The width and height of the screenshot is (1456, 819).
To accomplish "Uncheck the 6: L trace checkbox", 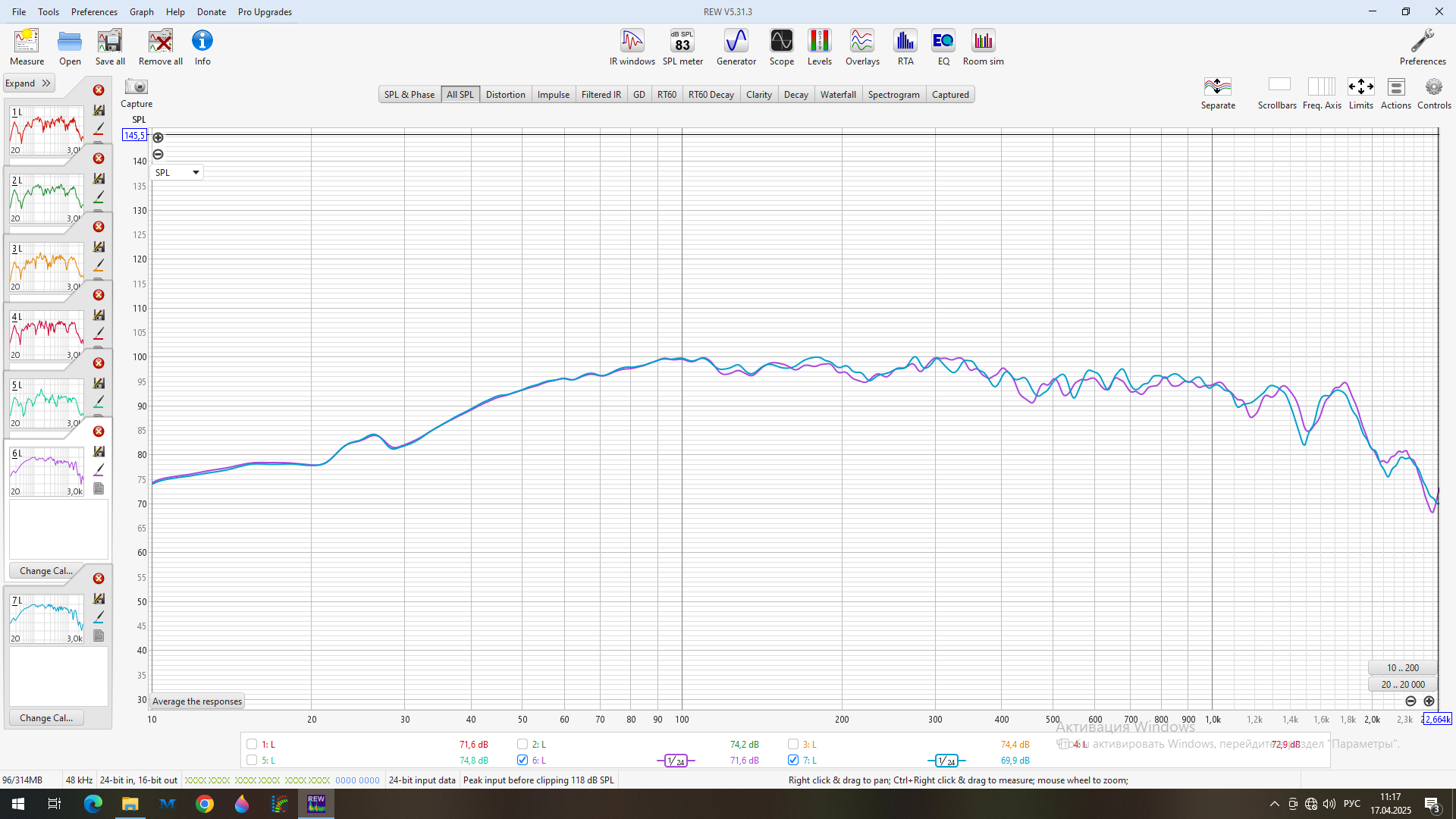I will pyautogui.click(x=522, y=760).
